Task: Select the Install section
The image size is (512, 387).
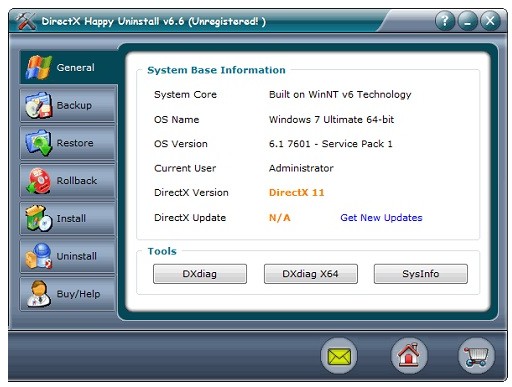Action: [x=68, y=218]
